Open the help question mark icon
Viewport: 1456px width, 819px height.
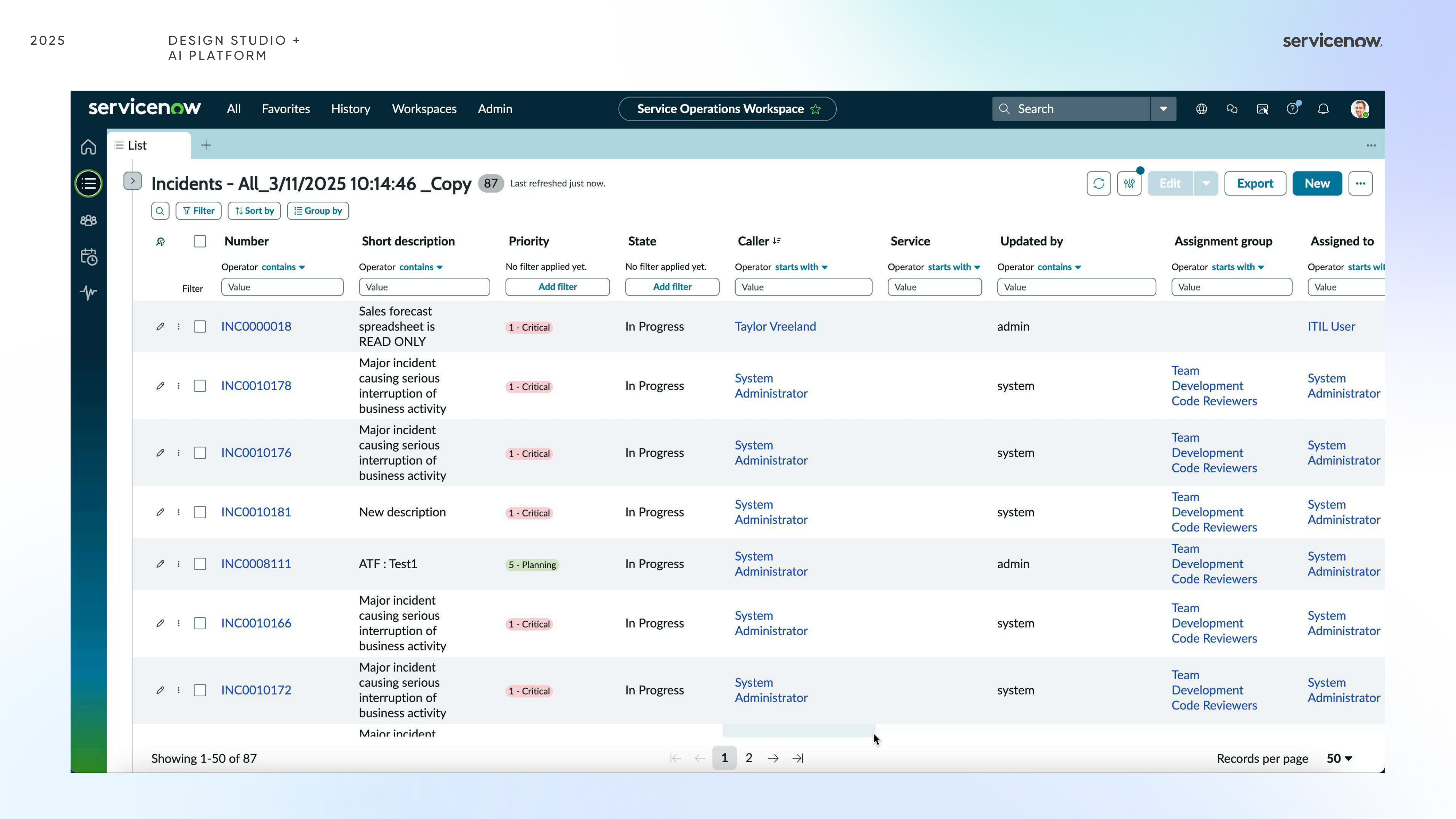coord(1293,109)
